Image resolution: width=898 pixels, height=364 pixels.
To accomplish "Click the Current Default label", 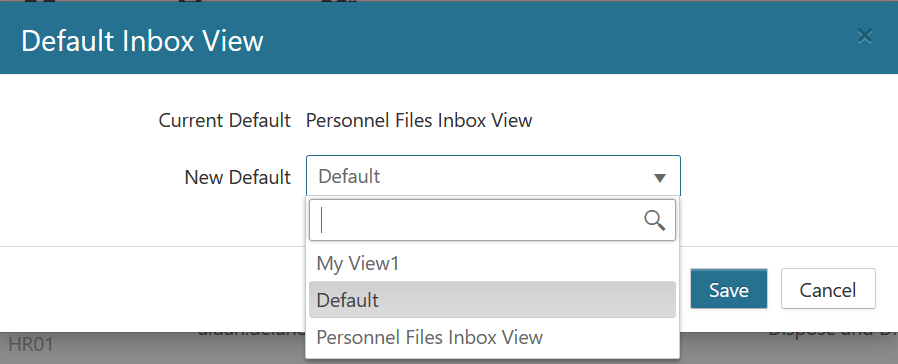I will [x=224, y=121].
